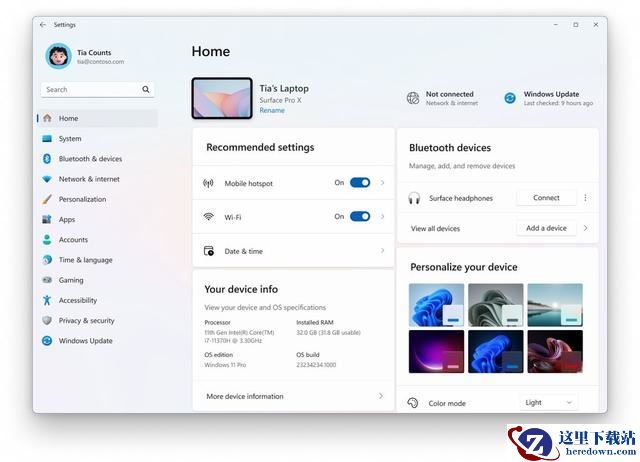The height and width of the screenshot is (462, 640).
Task: Open Accounts in sidebar
Action: [73, 240]
